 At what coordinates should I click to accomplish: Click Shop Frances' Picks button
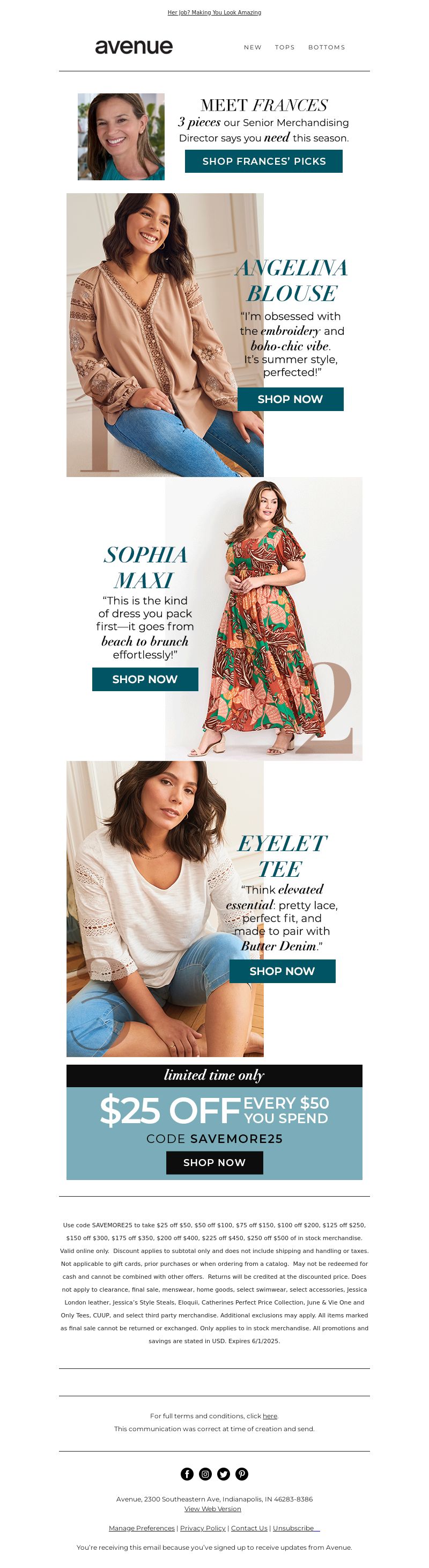[263, 162]
